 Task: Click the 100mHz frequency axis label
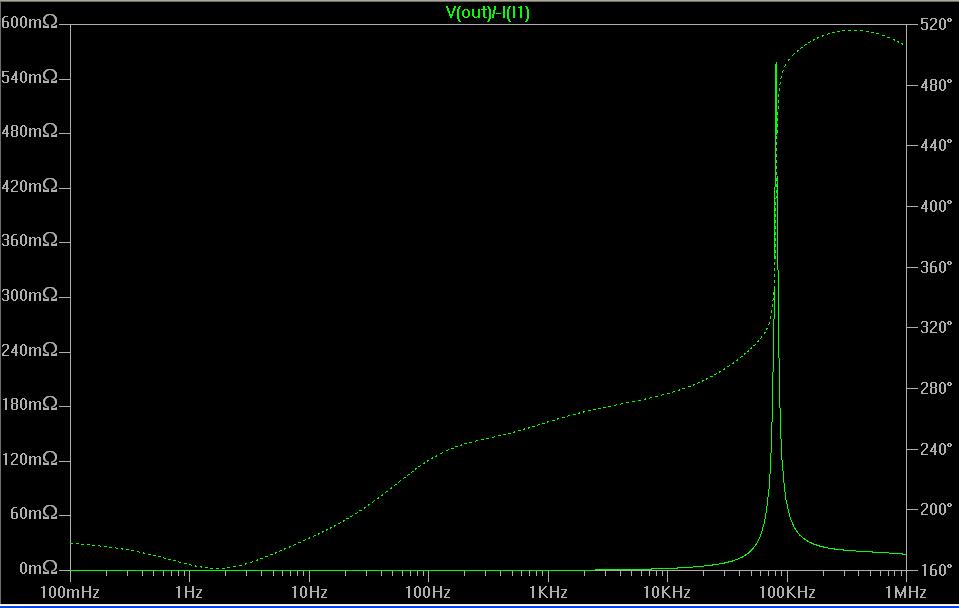click(70, 592)
